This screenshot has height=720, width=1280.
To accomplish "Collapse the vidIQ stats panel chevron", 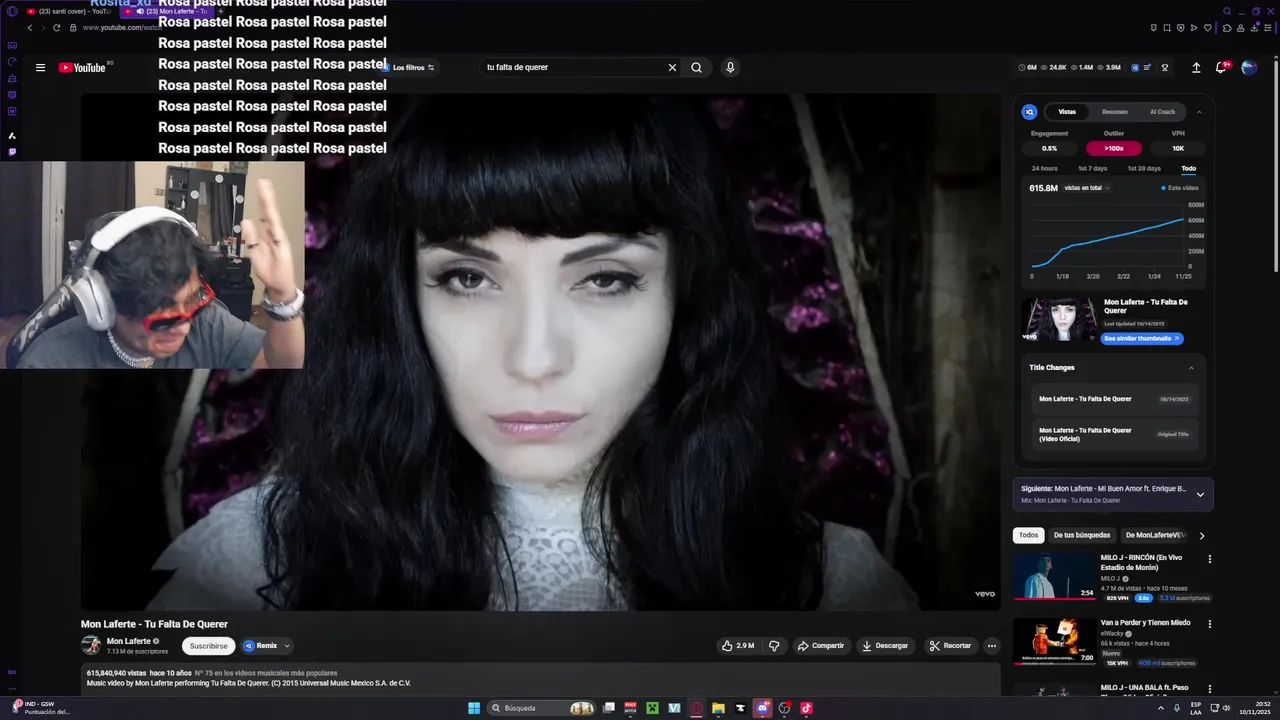I will click(1199, 112).
